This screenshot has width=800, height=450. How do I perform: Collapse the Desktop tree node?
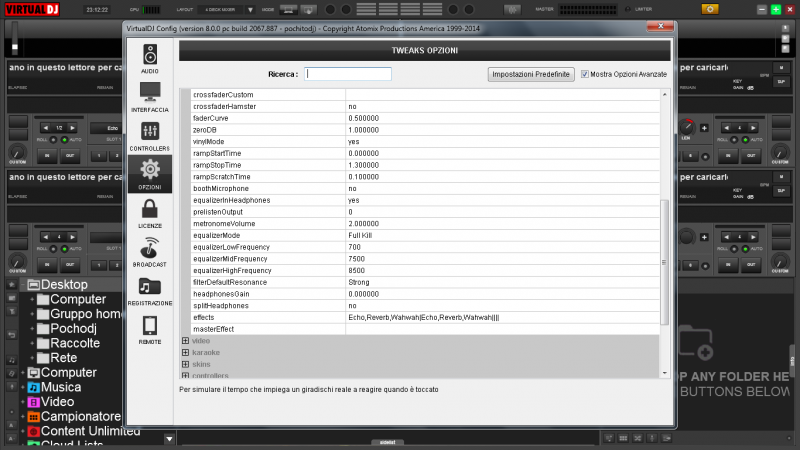pos(23,285)
